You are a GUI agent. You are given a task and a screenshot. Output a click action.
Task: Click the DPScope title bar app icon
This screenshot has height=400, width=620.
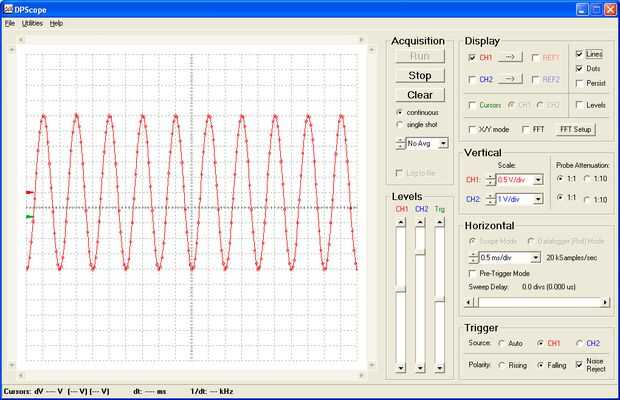click(8, 9)
